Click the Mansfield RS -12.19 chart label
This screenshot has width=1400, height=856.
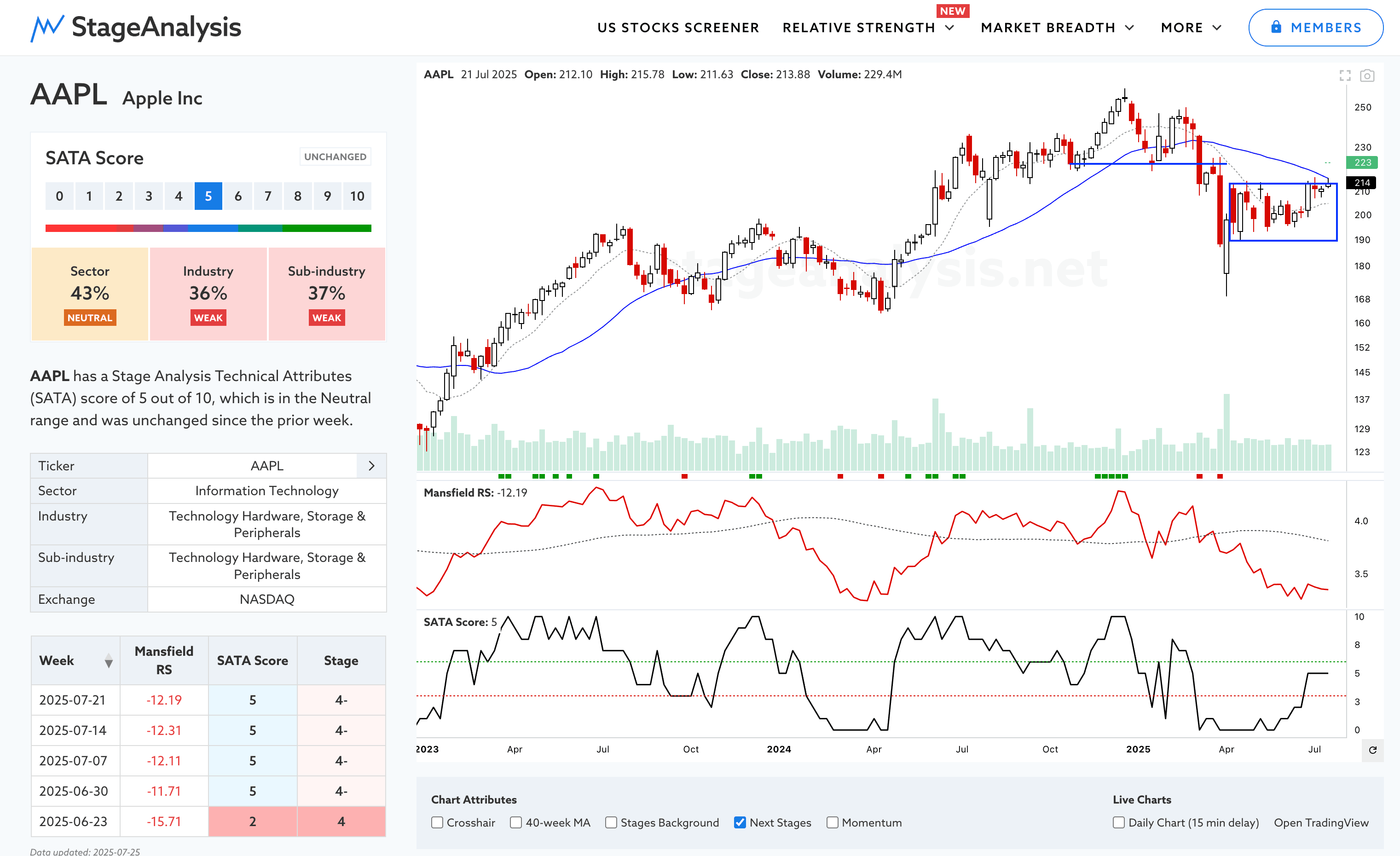tap(475, 492)
